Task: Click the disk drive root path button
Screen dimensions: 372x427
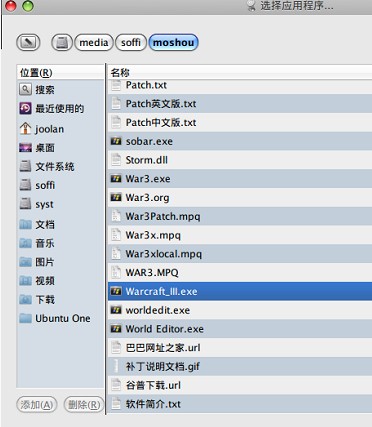Action: (62, 42)
